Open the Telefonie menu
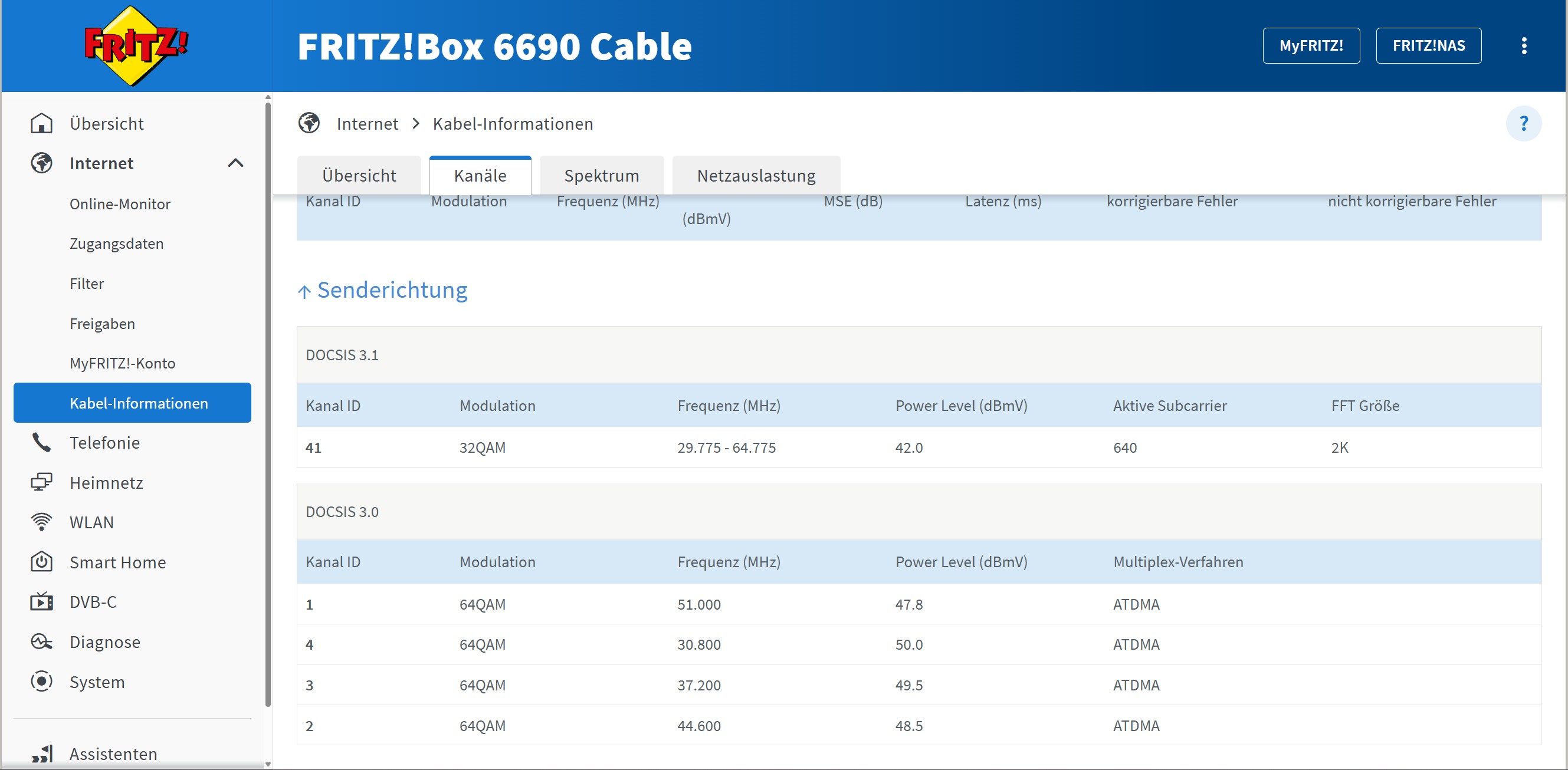 pos(104,442)
